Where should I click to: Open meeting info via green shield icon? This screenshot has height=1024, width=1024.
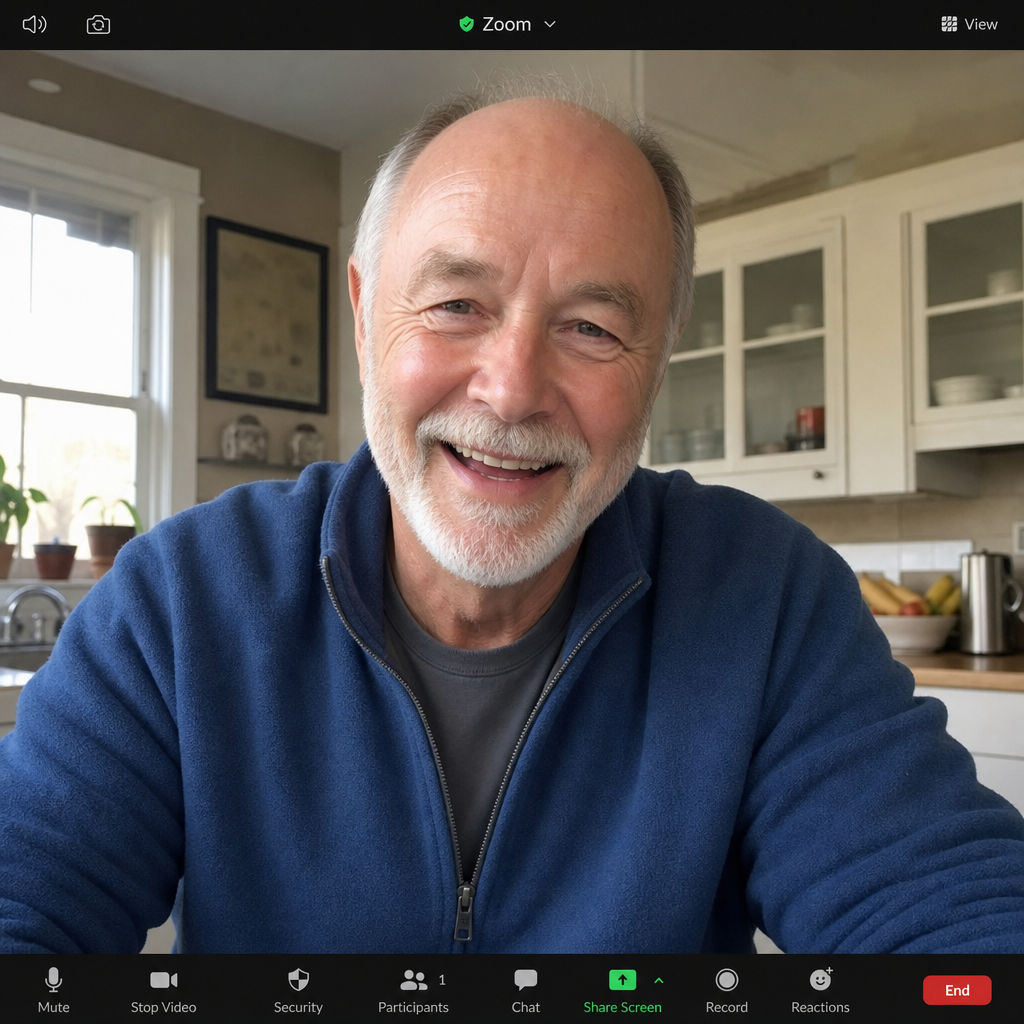coord(466,25)
